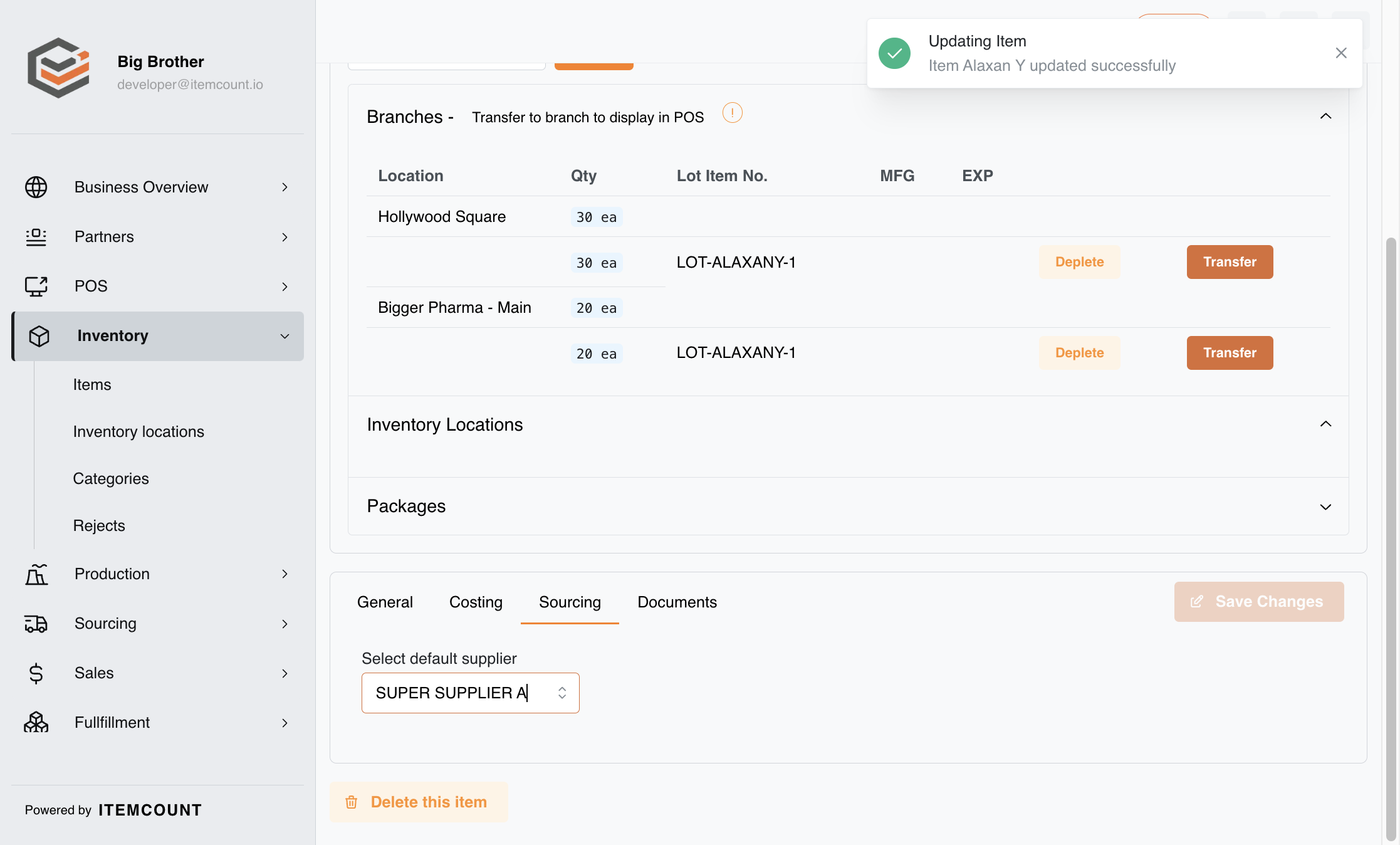The width and height of the screenshot is (1400, 845).
Task: Click the Sourcing truck icon
Action: point(36,624)
